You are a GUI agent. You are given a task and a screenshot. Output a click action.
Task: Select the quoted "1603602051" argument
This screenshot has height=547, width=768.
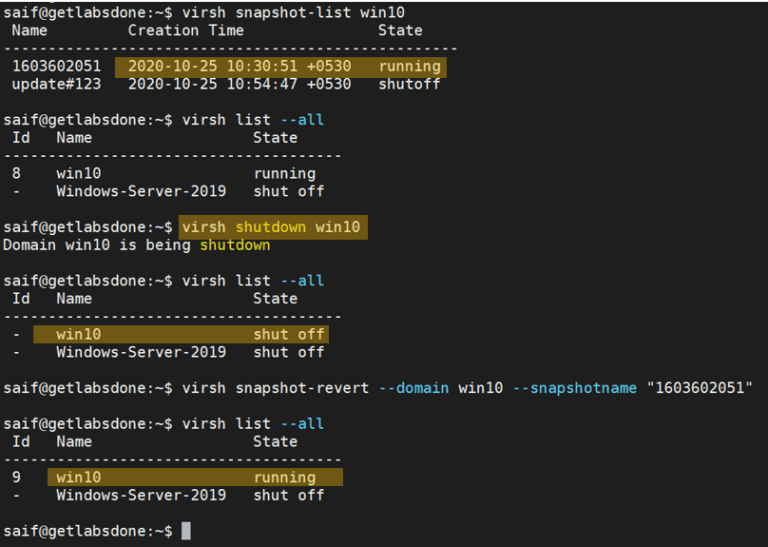coord(699,388)
